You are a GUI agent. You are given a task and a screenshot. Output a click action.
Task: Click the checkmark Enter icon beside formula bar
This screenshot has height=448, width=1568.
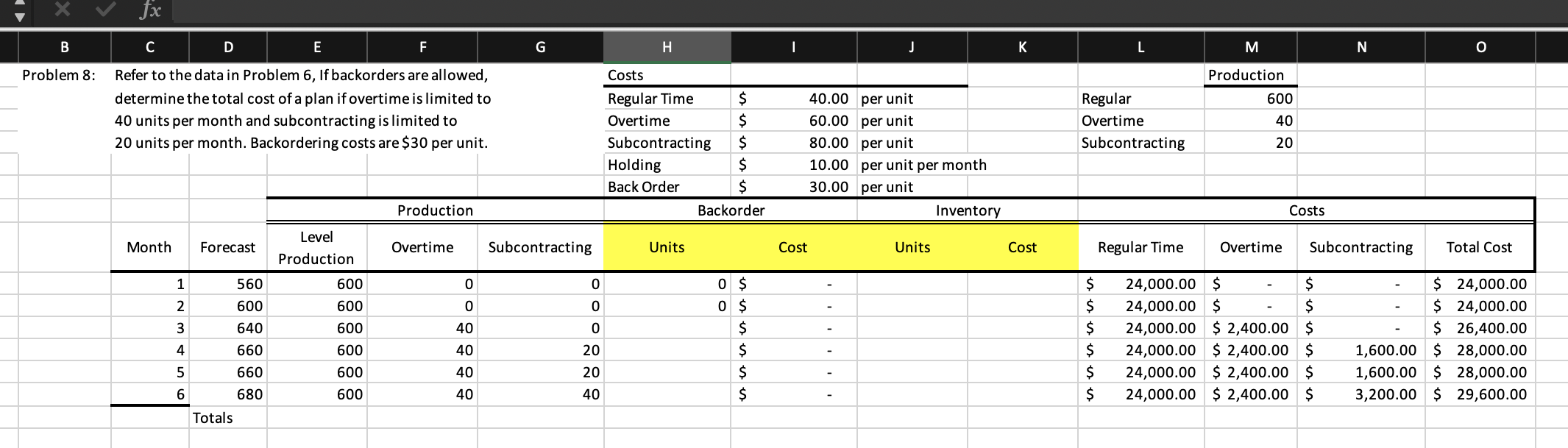pyautogui.click(x=104, y=10)
